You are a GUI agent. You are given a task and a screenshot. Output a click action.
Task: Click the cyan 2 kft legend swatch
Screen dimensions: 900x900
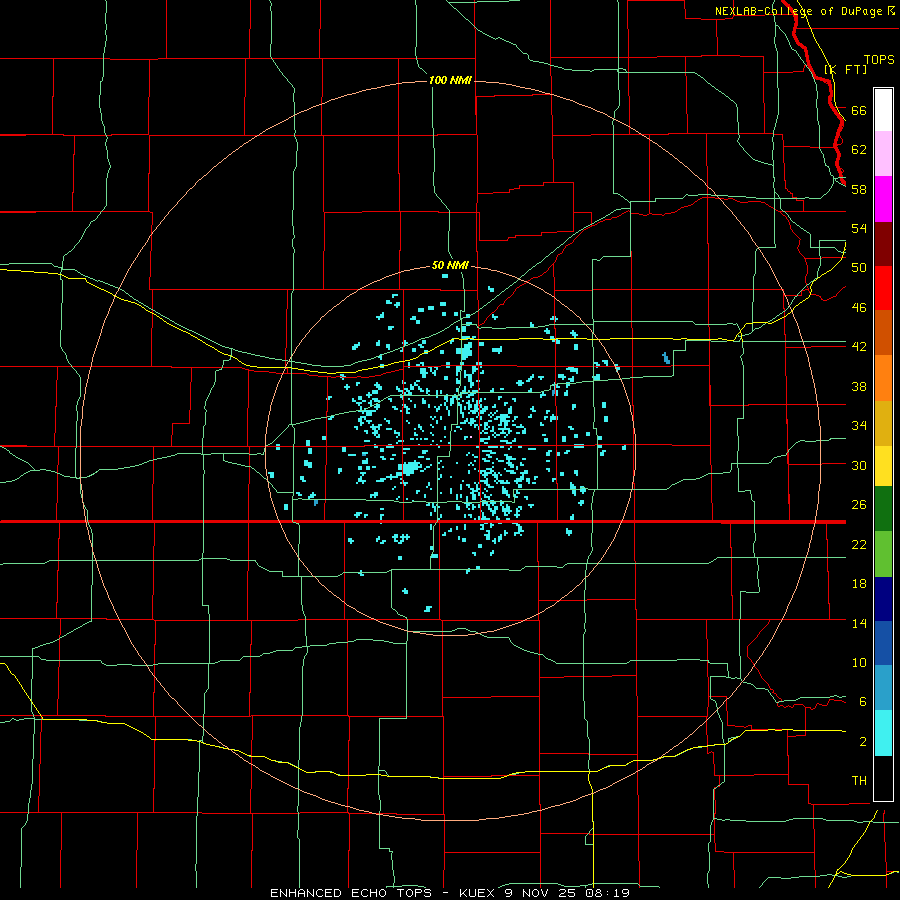883,733
